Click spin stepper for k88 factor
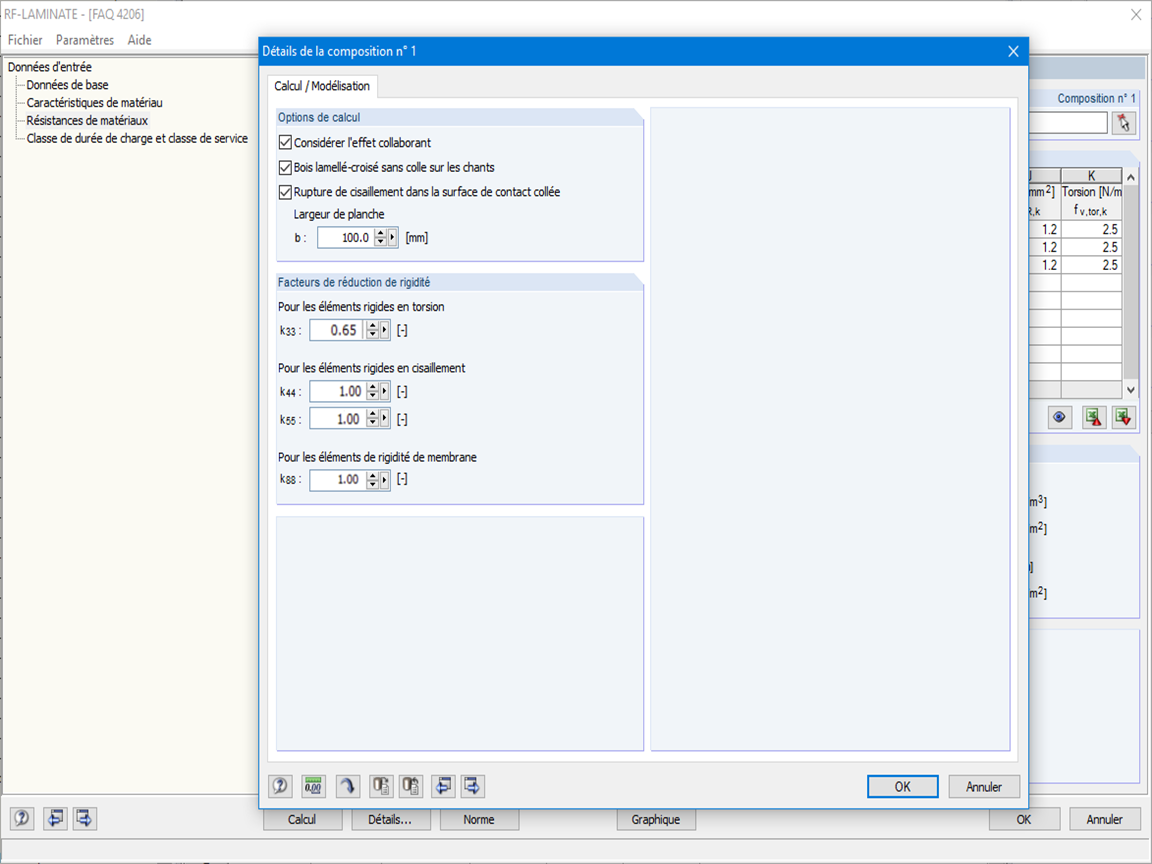The image size is (1152, 864). (372, 480)
